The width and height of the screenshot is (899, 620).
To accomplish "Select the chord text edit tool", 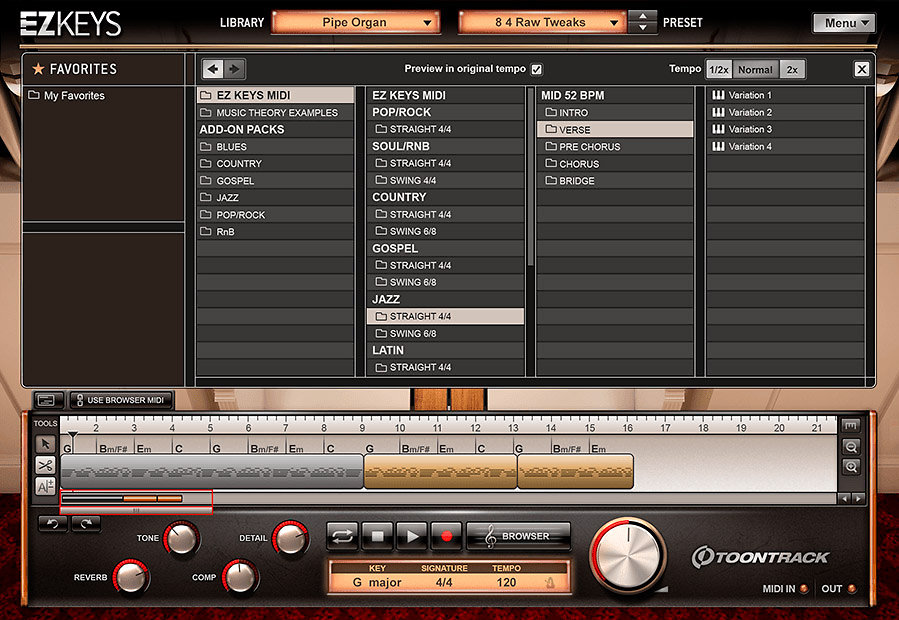I will point(45,486).
